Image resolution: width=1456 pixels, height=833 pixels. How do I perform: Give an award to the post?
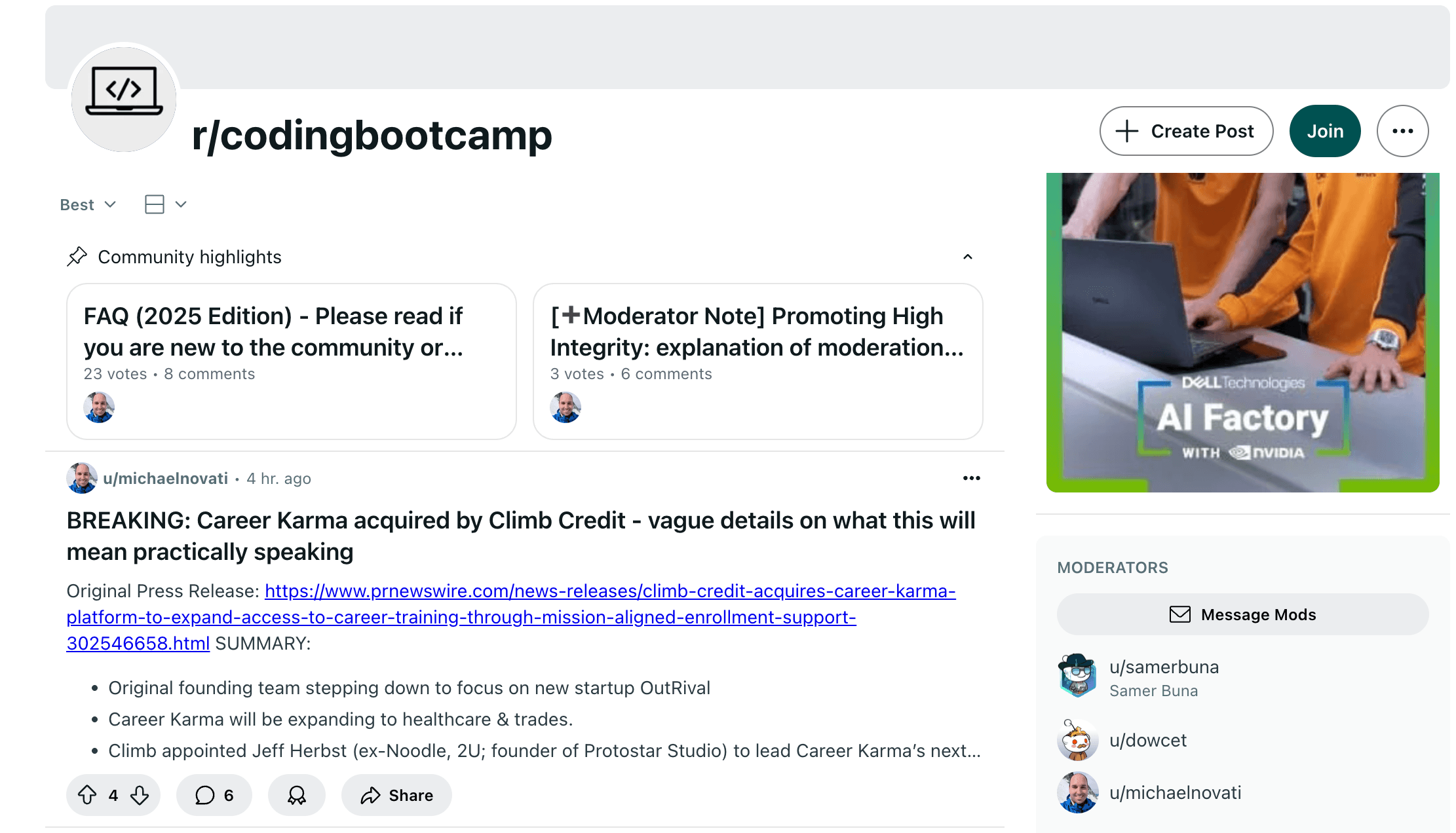[x=296, y=795]
